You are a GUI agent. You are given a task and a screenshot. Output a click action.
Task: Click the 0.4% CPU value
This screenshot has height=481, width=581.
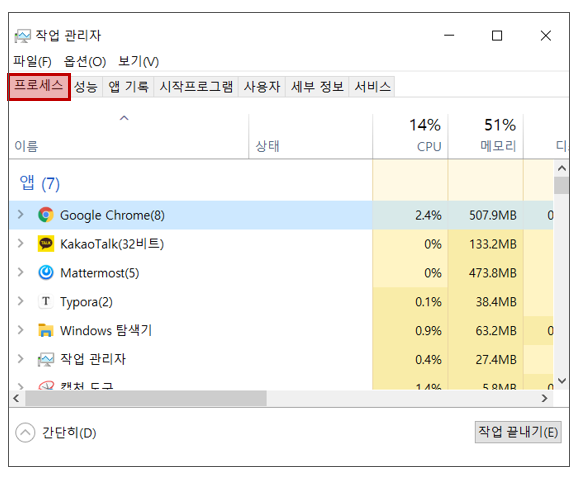pyautogui.click(x=428, y=359)
